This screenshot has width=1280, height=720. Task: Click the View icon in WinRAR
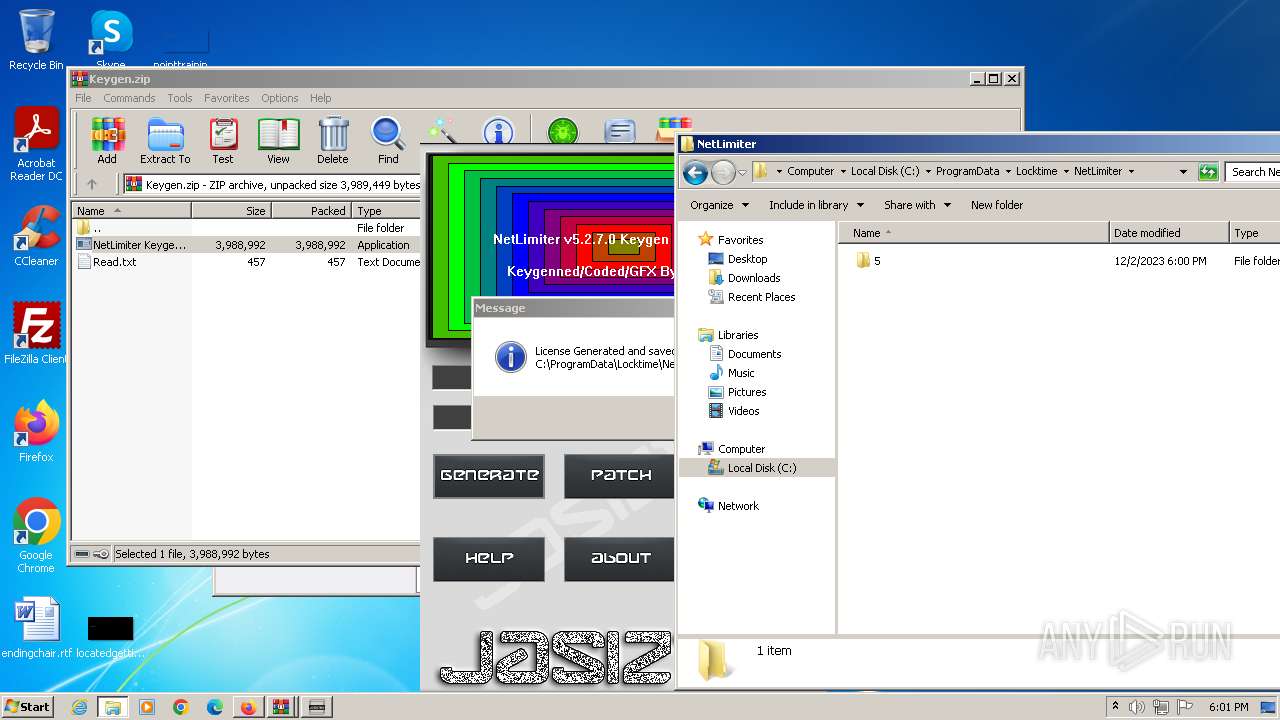tap(278, 139)
